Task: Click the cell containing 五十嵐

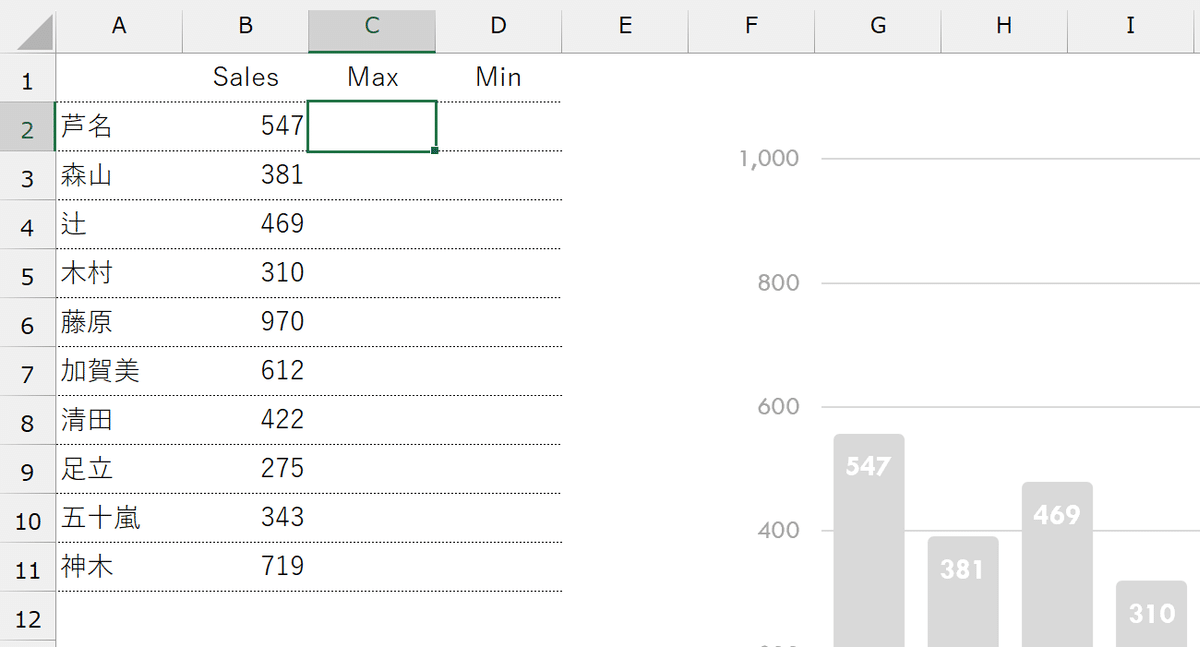Action: pyautogui.click(x=119, y=519)
